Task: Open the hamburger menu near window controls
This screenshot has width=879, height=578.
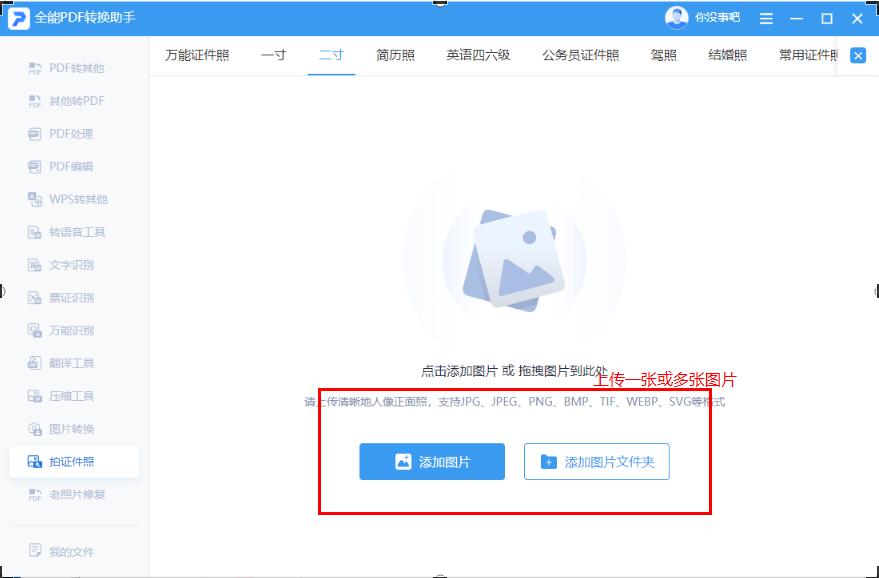Action: [x=766, y=18]
